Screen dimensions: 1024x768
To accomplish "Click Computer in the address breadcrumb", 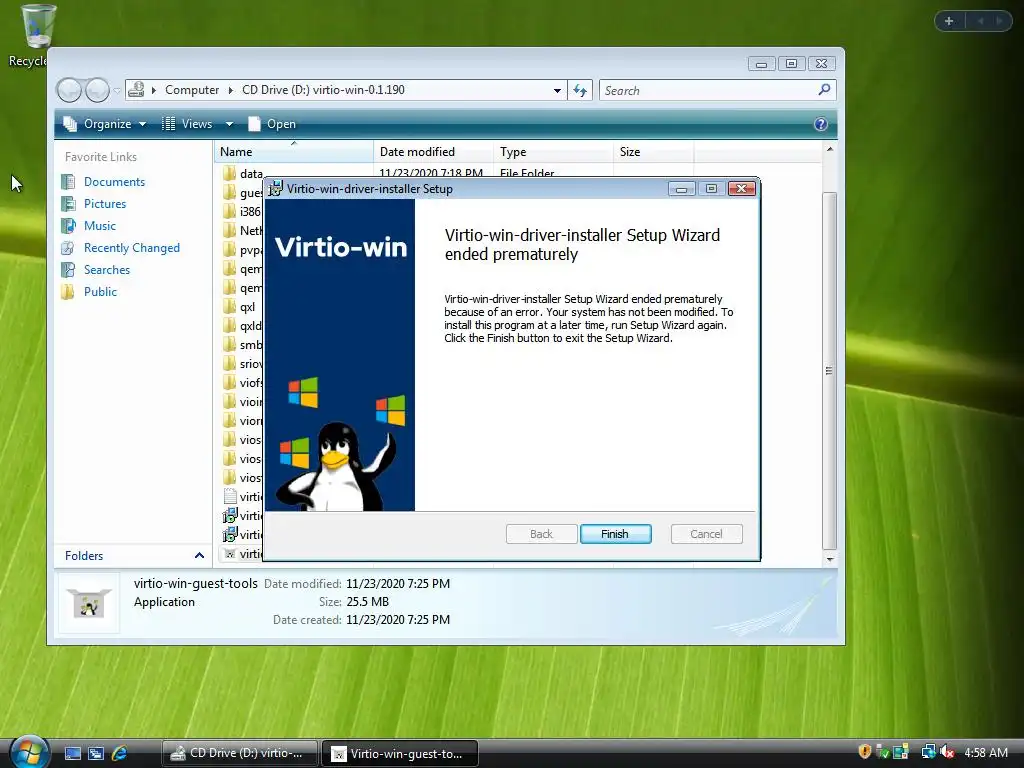I will pyautogui.click(x=192, y=90).
